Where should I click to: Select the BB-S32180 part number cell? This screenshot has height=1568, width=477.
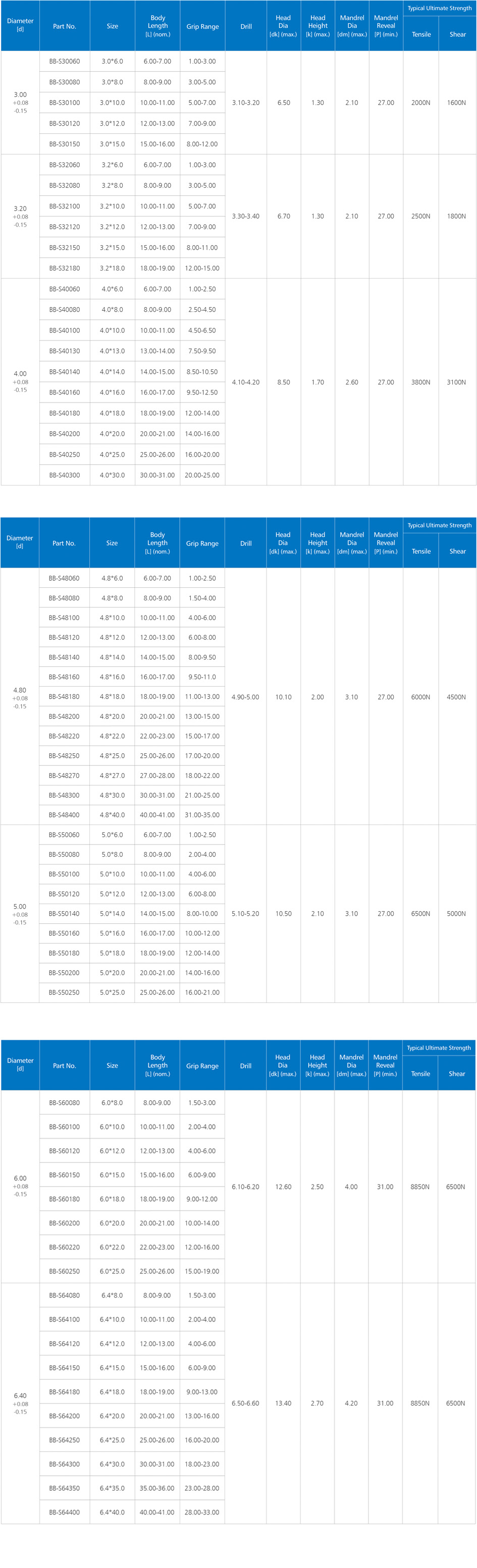(x=64, y=268)
